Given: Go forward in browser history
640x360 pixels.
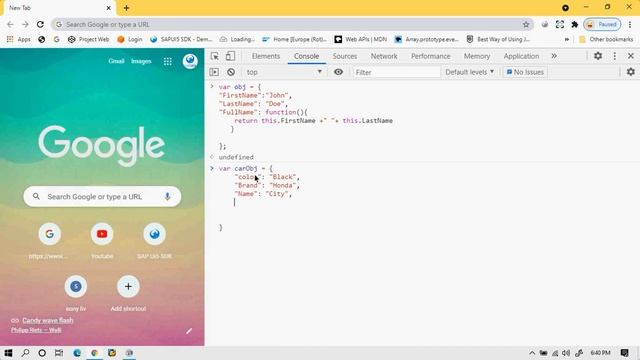Looking at the screenshot, I should click(x=25, y=24).
